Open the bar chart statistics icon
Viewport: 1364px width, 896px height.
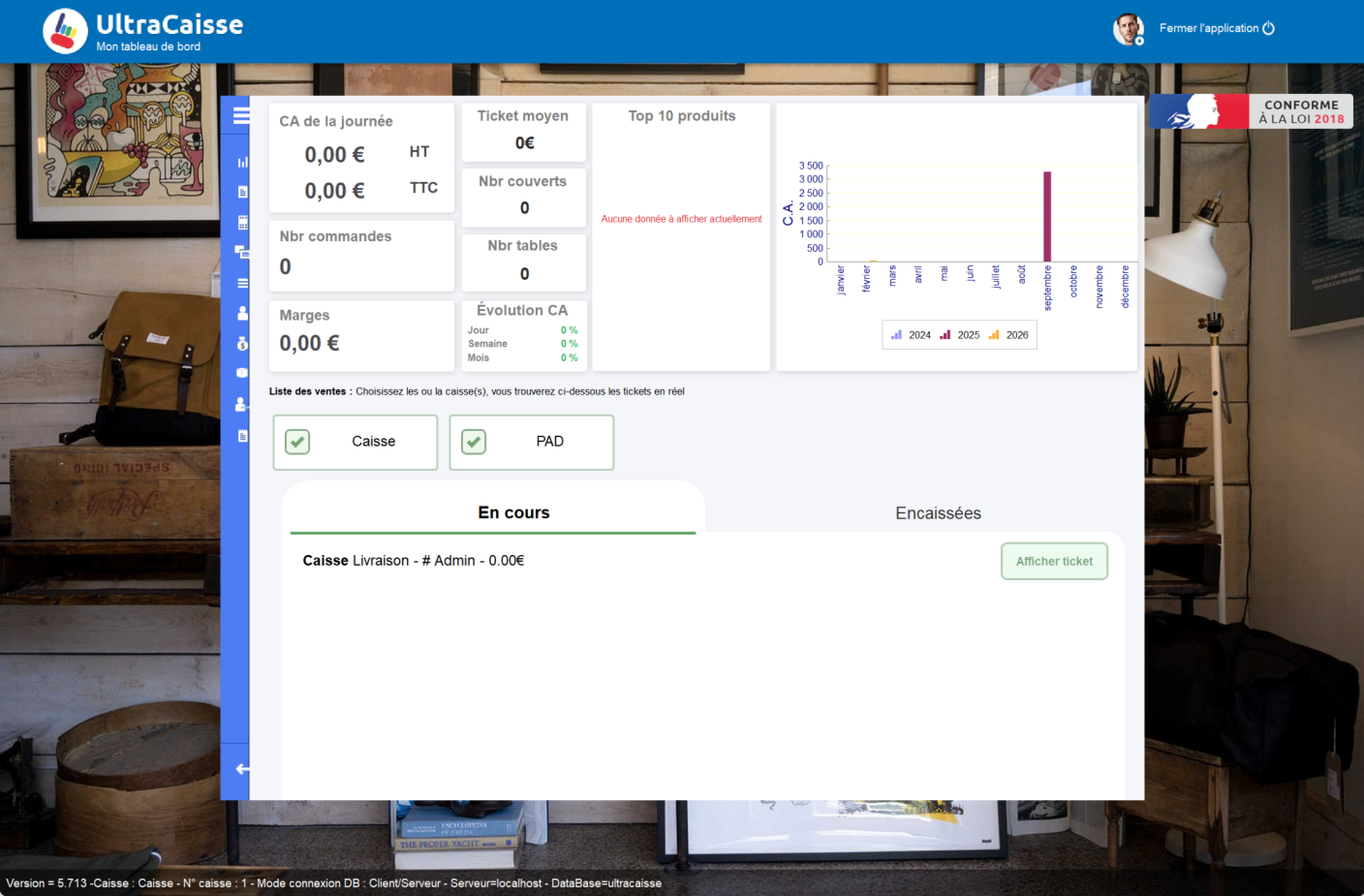pyautogui.click(x=242, y=163)
